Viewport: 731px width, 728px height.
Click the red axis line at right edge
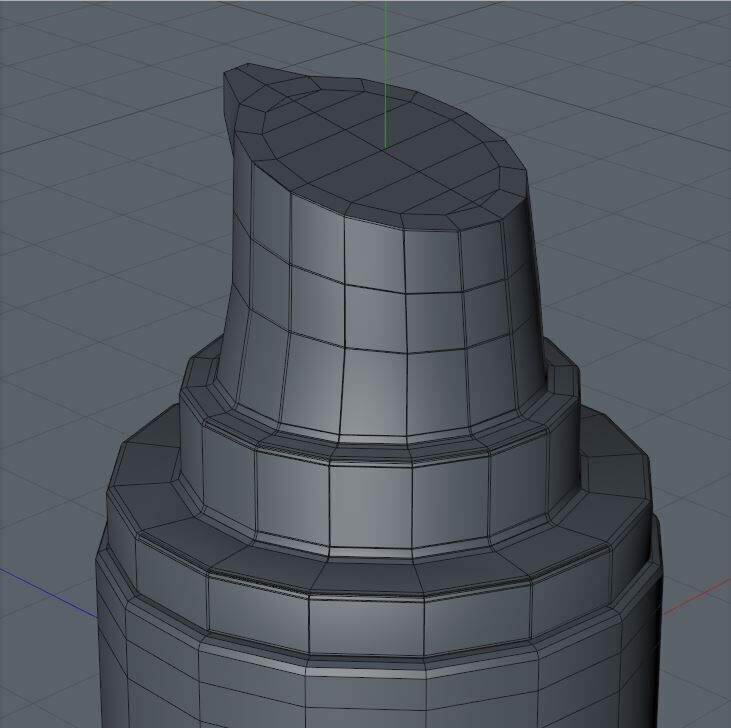click(x=696, y=597)
